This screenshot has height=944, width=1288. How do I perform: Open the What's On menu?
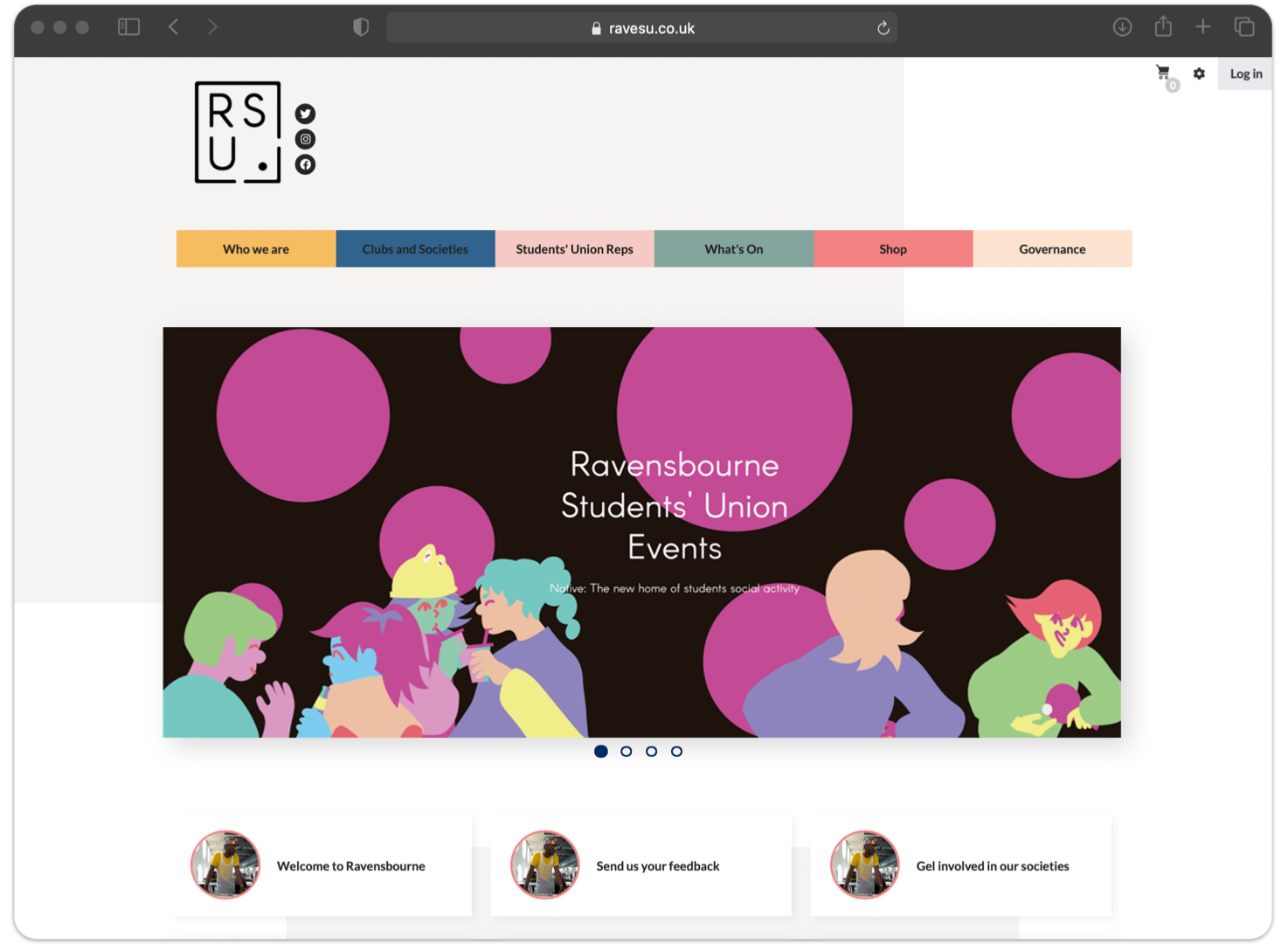(x=734, y=249)
